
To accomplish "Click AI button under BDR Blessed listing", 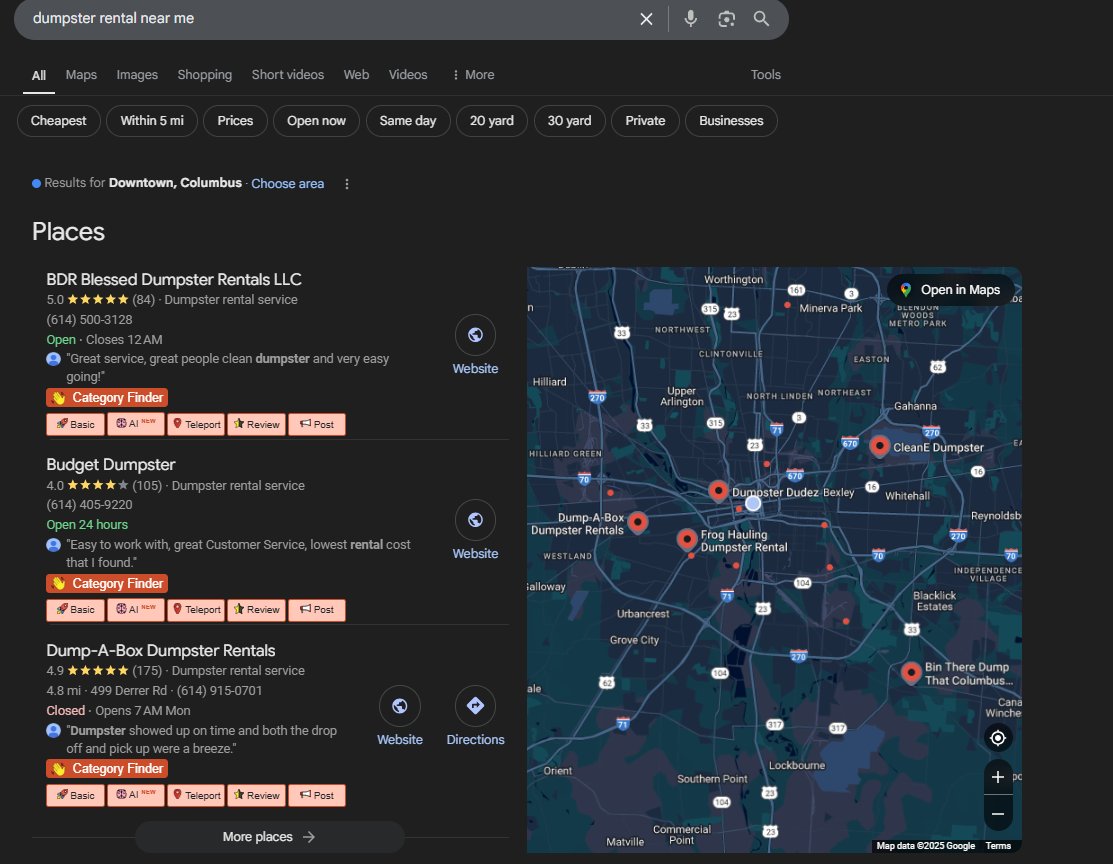I will [x=136, y=424].
